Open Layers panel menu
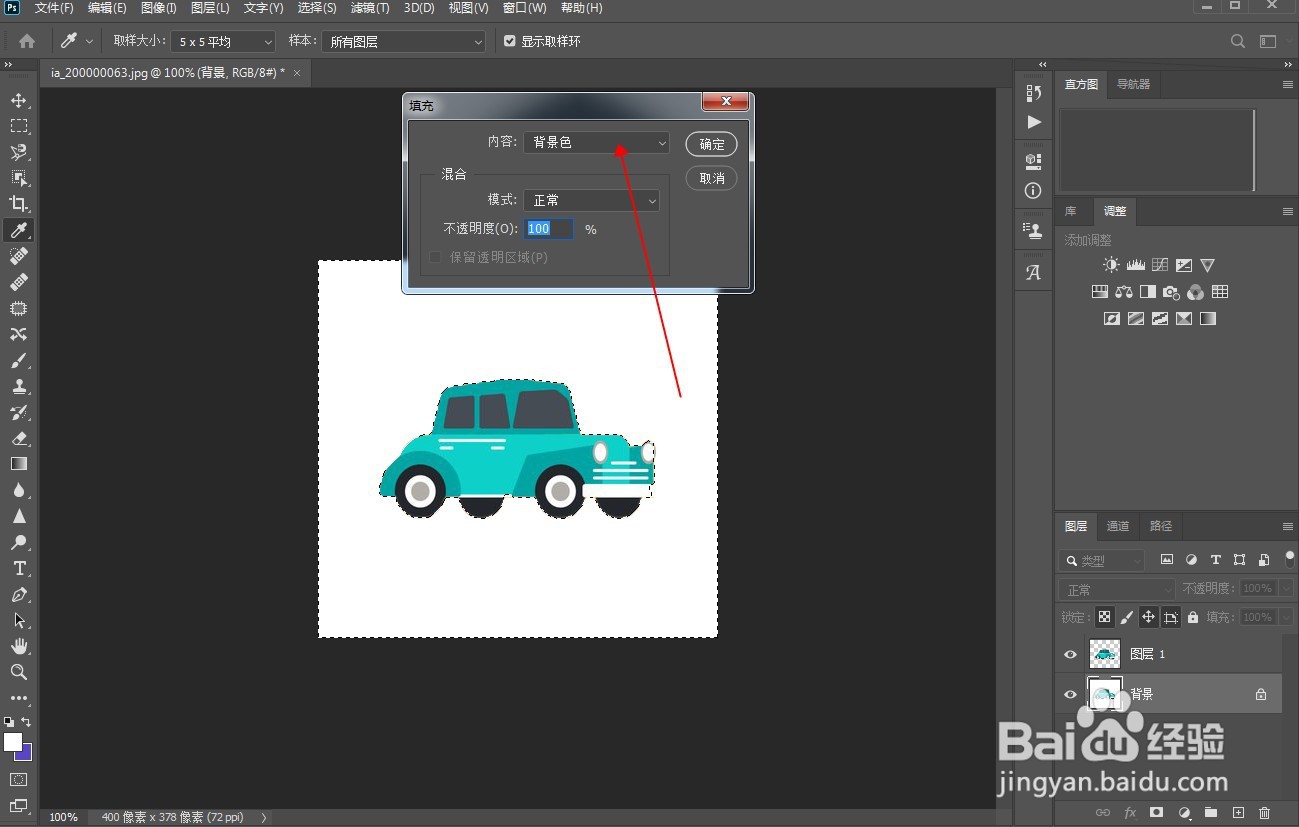The image size is (1299, 827). point(1288,526)
